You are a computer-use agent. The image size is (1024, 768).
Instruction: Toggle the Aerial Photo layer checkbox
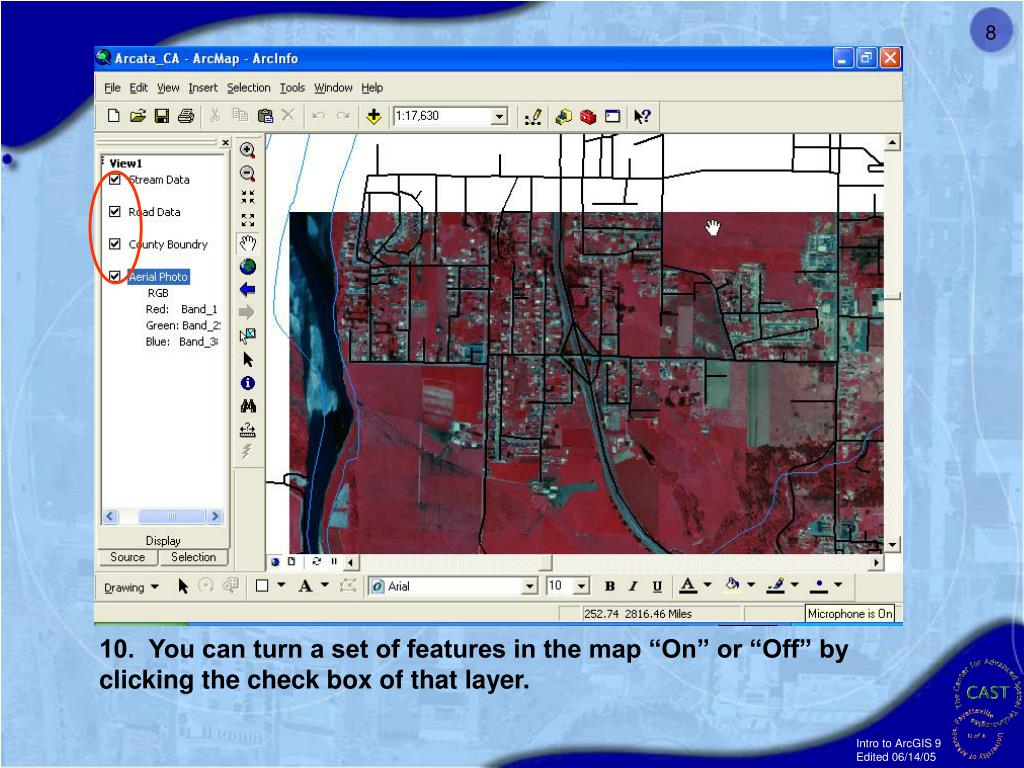(x=115, y=276)
